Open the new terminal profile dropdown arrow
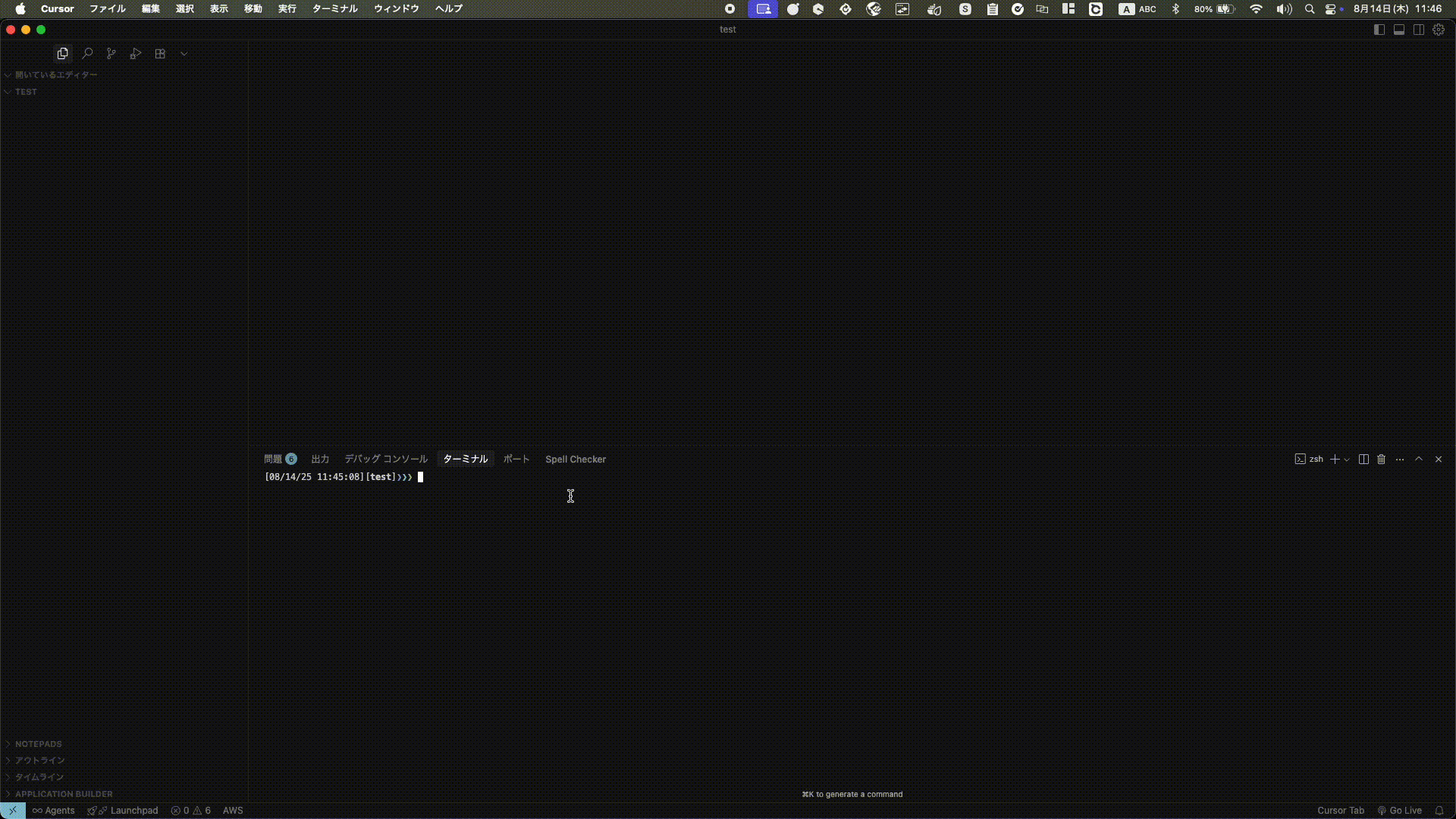This screenshot has height=819, width=1456. (1347, 460)
